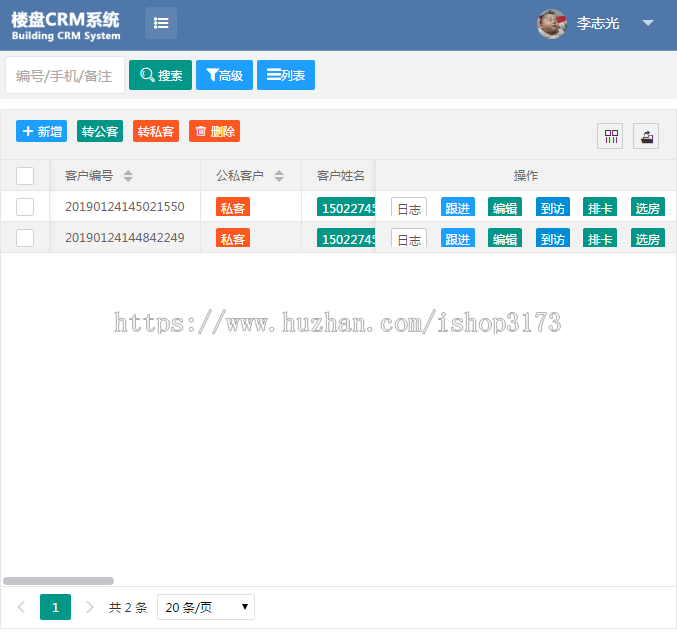Go to next page arrow
Screen dimensions: 677x640
coord(90,607)
